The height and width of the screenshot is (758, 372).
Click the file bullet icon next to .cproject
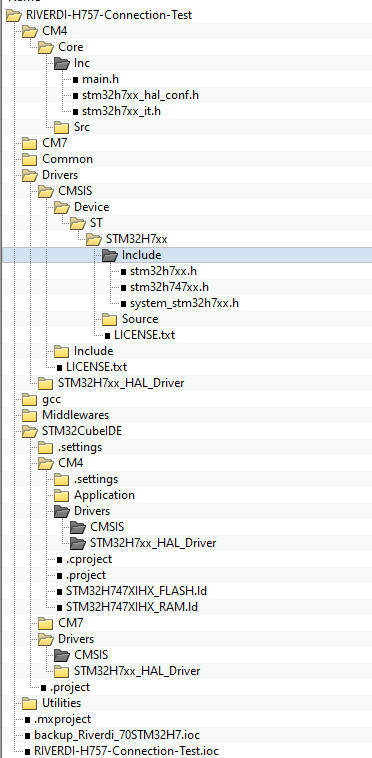[x=59, y=559]
